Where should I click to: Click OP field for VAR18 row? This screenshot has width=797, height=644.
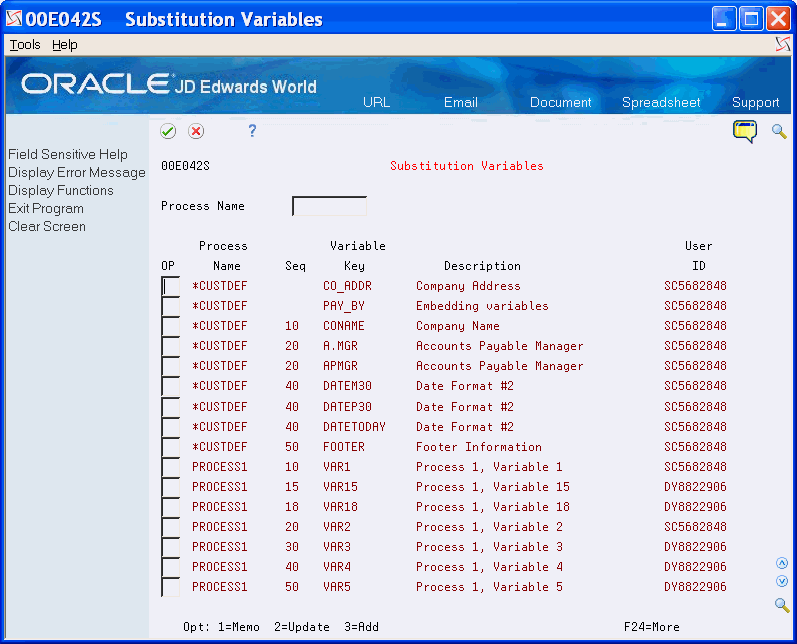tap(170, 507)
